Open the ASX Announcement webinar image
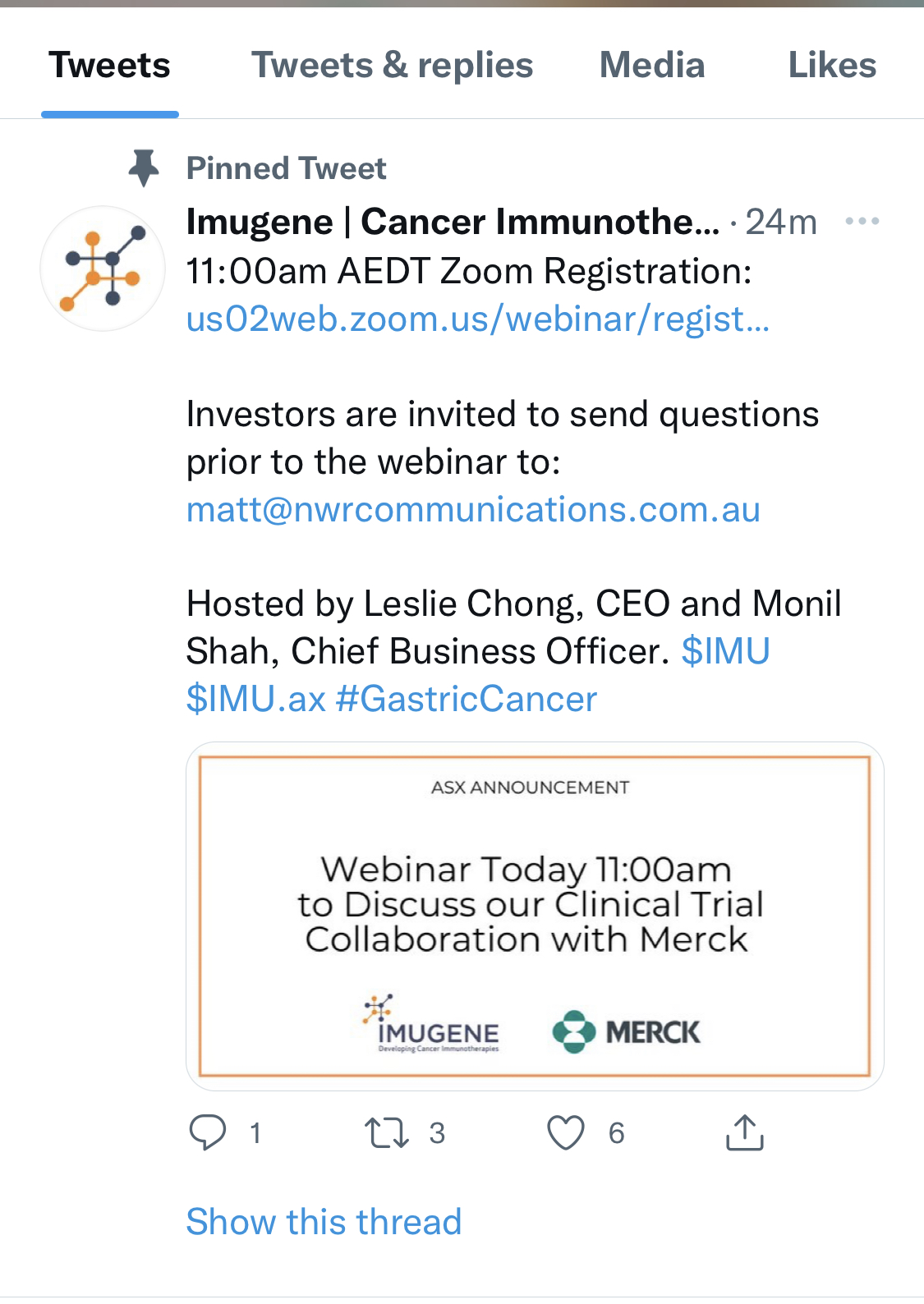 coord(535,916)
